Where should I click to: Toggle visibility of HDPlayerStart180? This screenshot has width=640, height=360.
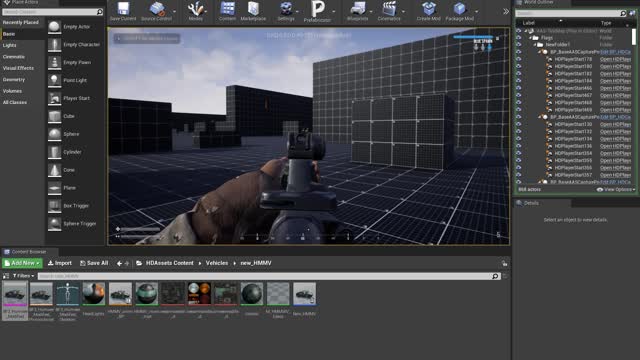519,66
